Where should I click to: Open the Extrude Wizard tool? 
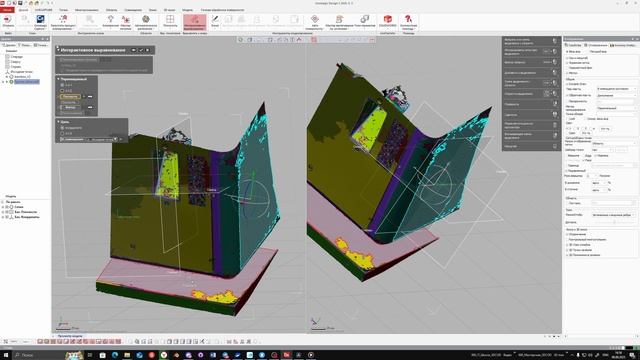339,22
